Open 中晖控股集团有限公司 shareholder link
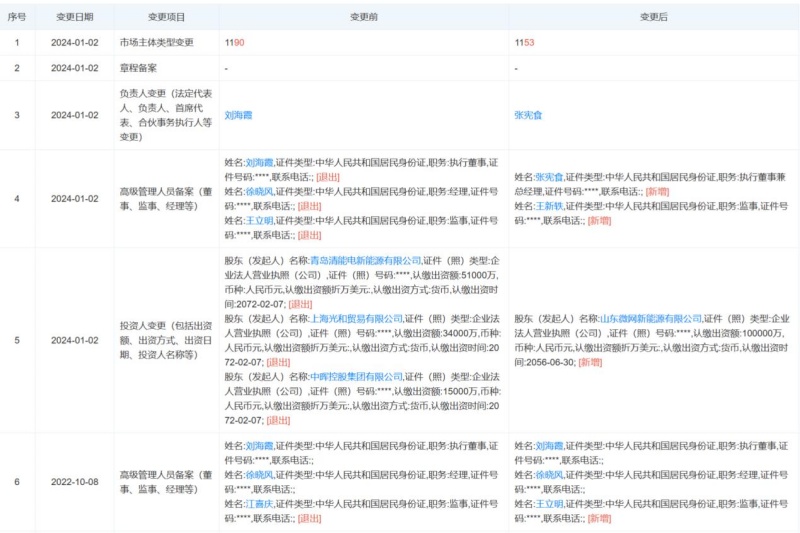800x533 pixels. tap(353, 377)
